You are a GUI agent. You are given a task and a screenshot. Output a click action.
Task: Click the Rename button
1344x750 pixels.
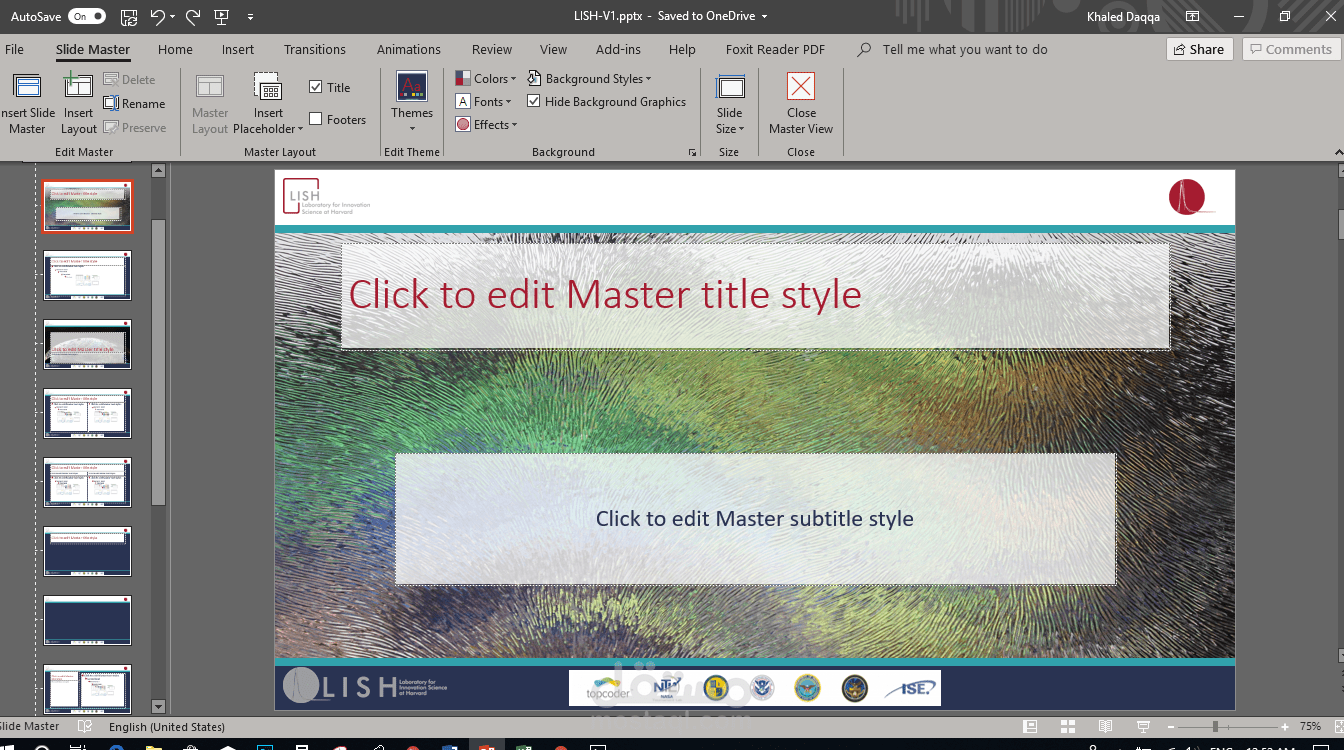(136, 103)
